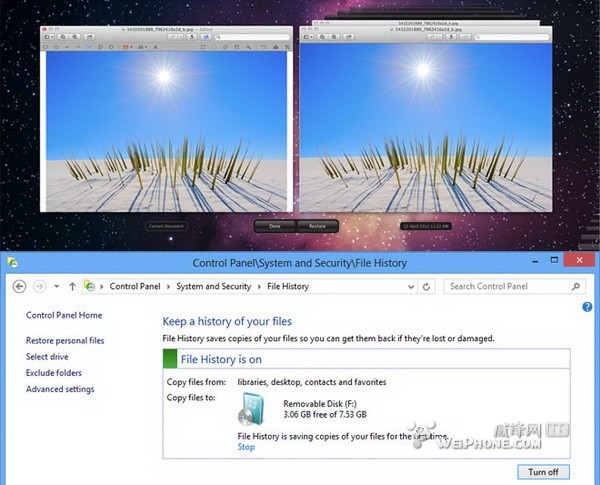Screen dimensions: 600x485
Task: Refresh the File History page
Action: [x=426, y=286]
